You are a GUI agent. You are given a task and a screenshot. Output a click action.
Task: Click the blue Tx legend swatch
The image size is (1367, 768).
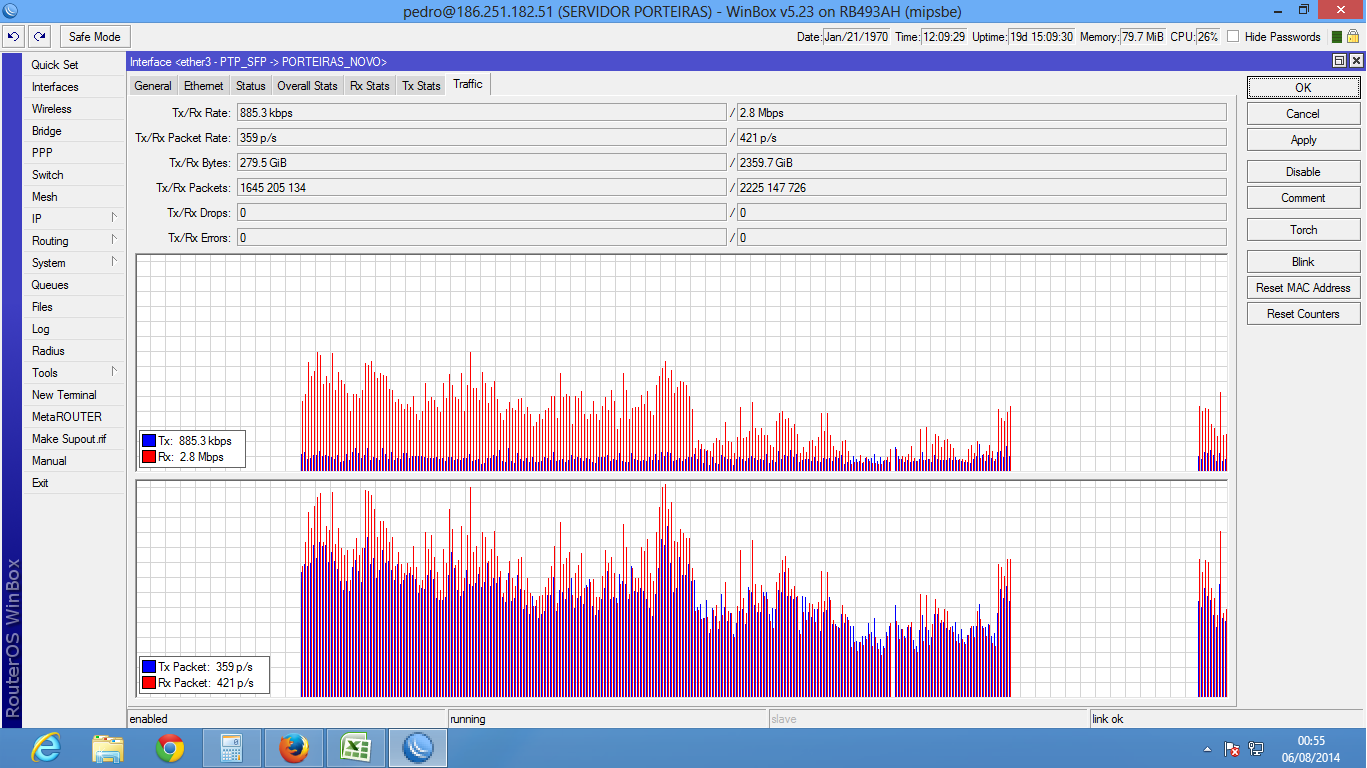[x=149, y=441]
